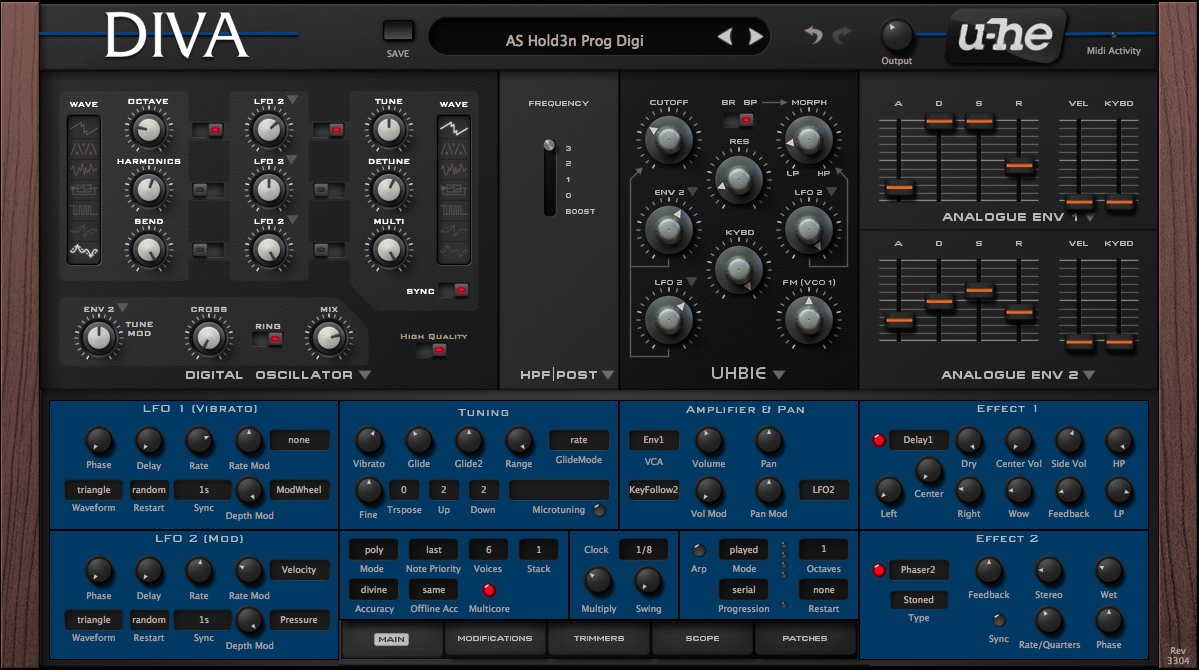Viewport: 1199px width, 670px height.
Task: Click the Voices count value 6
Action: [489, 549]
